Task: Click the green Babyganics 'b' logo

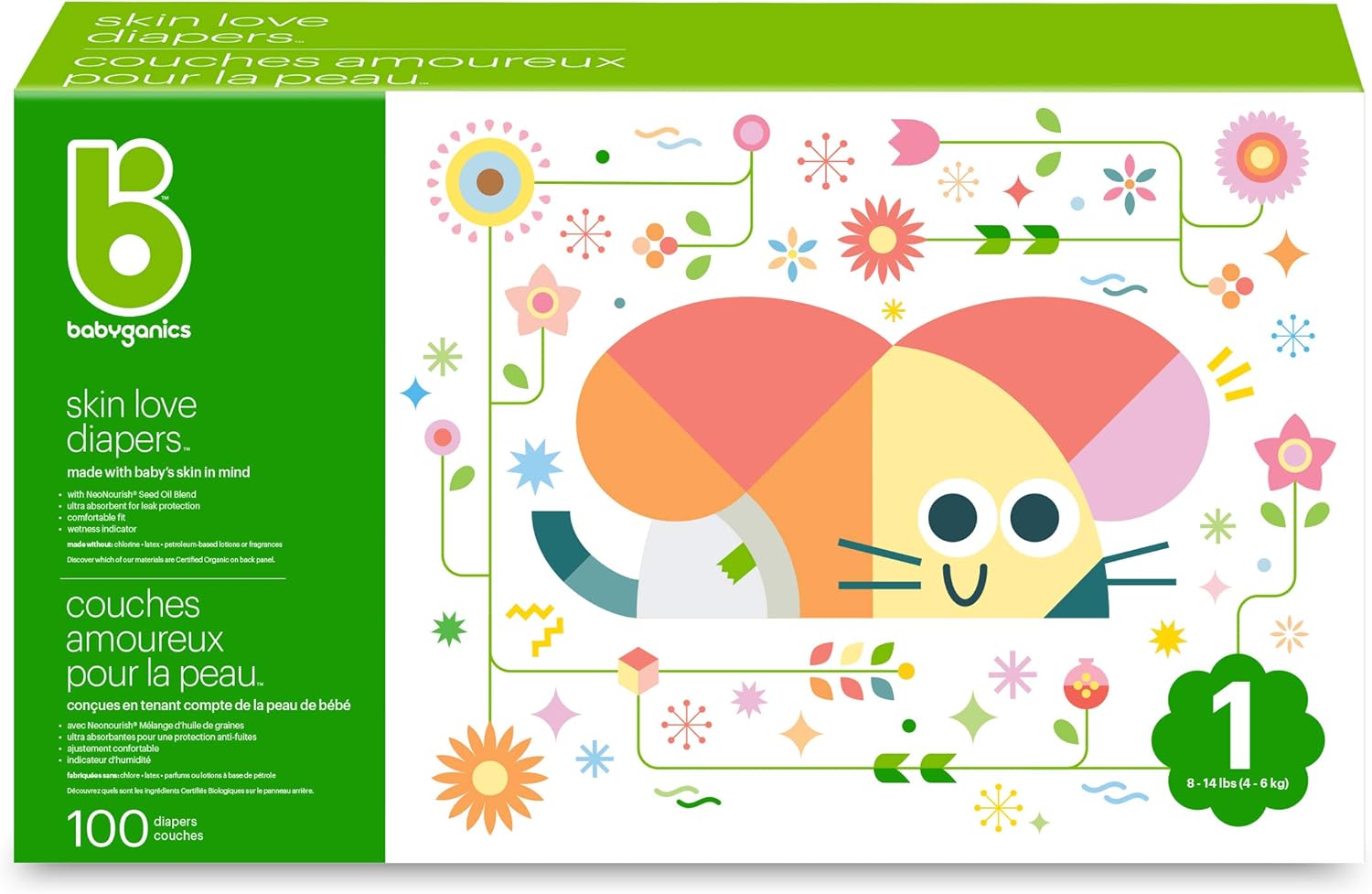Action: pos(128,226)
